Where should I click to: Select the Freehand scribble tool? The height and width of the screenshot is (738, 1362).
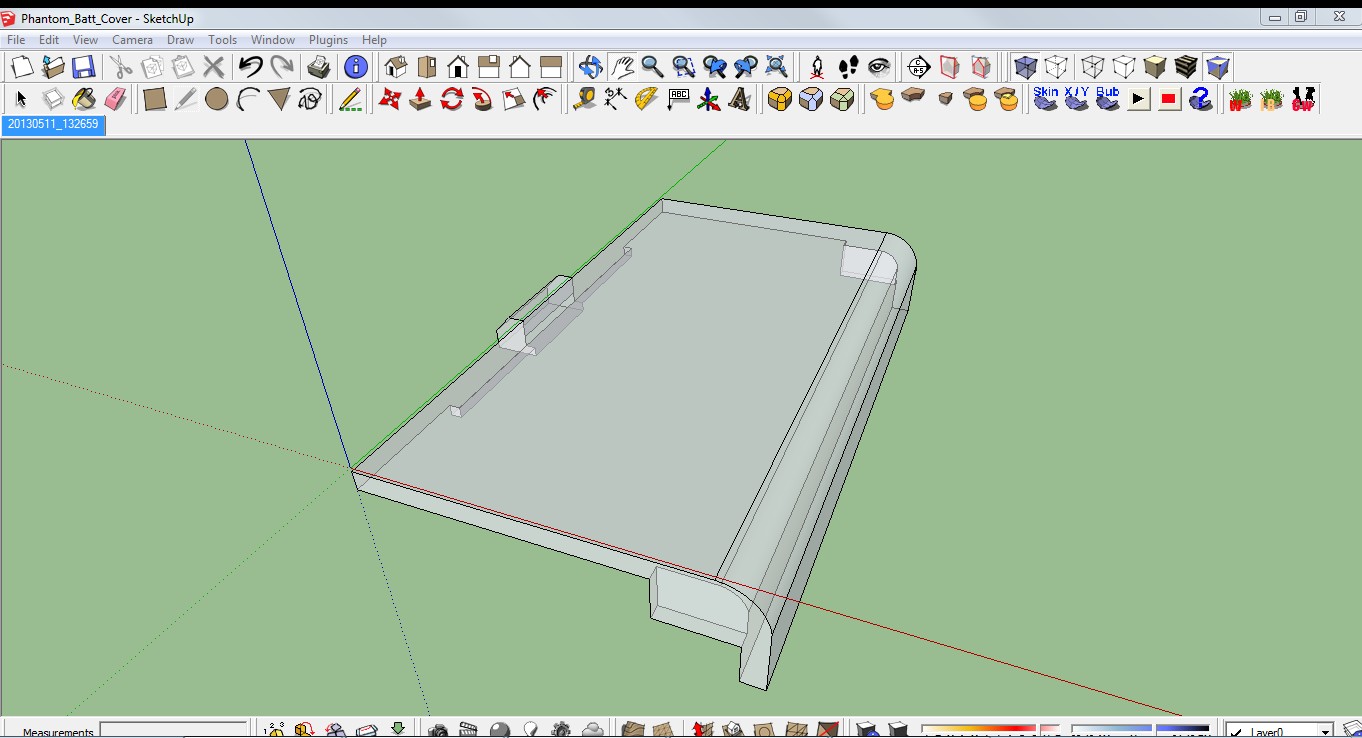click(310, 99)
